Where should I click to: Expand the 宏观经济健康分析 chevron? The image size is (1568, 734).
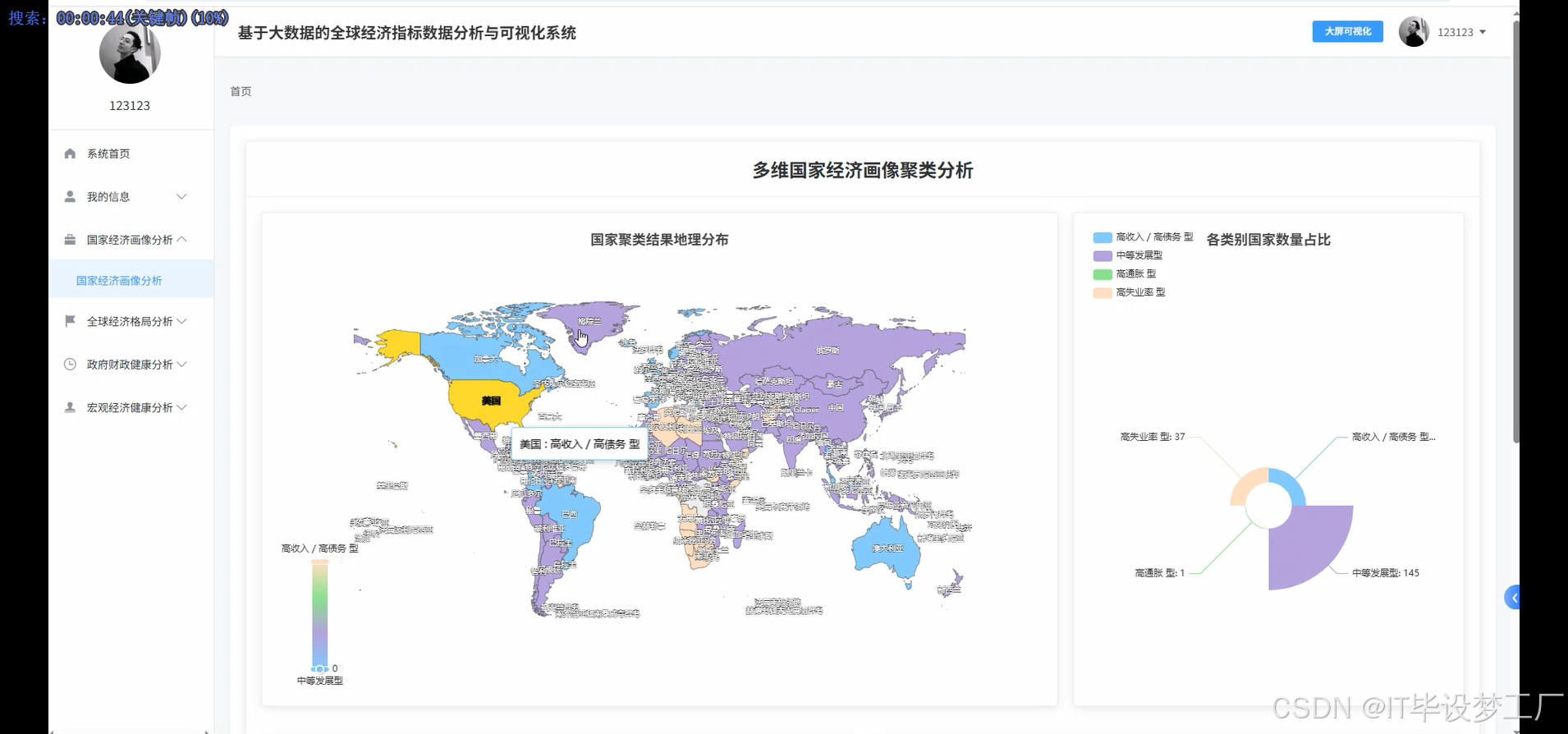point(181,407)
